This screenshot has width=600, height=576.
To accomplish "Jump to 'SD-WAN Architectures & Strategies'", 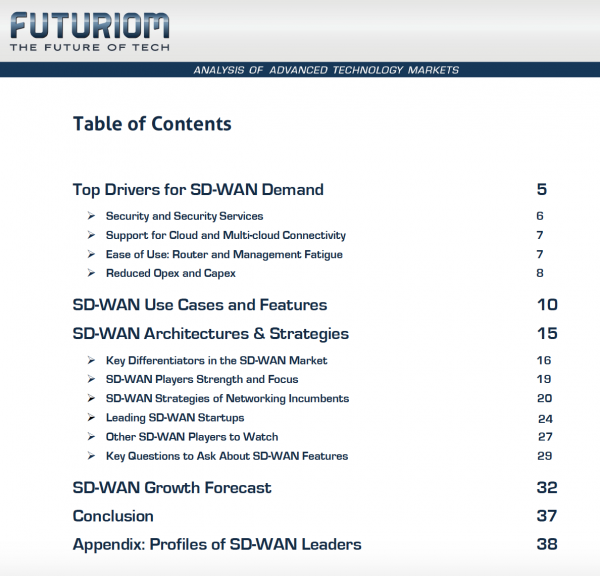I will point(211,334).
